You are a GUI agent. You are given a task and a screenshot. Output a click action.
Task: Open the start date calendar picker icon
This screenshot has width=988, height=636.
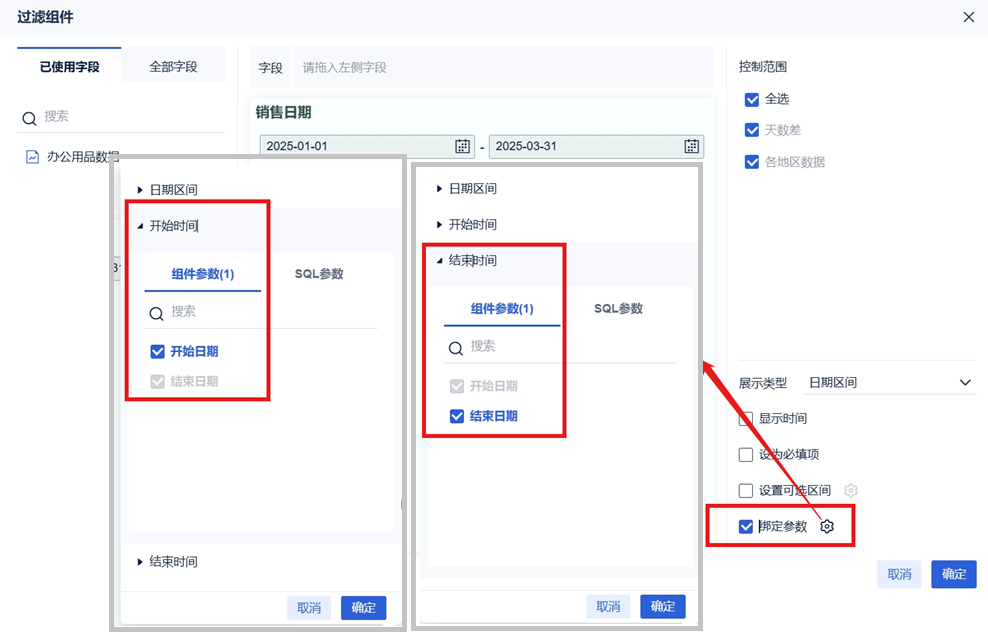462,146
